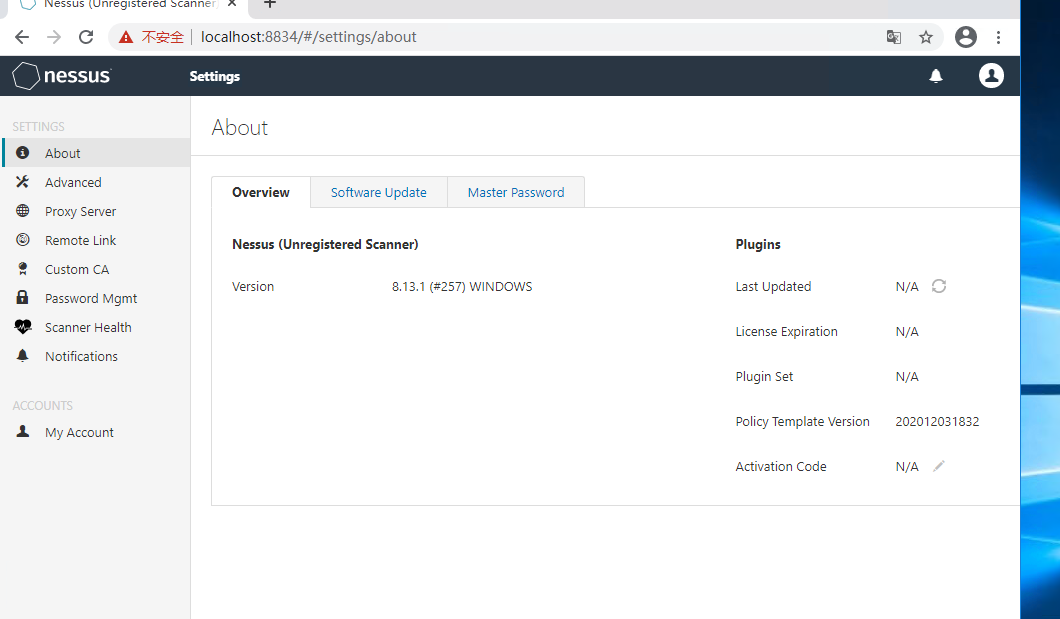Select About in settings sidebar

(x=96, y=153)
